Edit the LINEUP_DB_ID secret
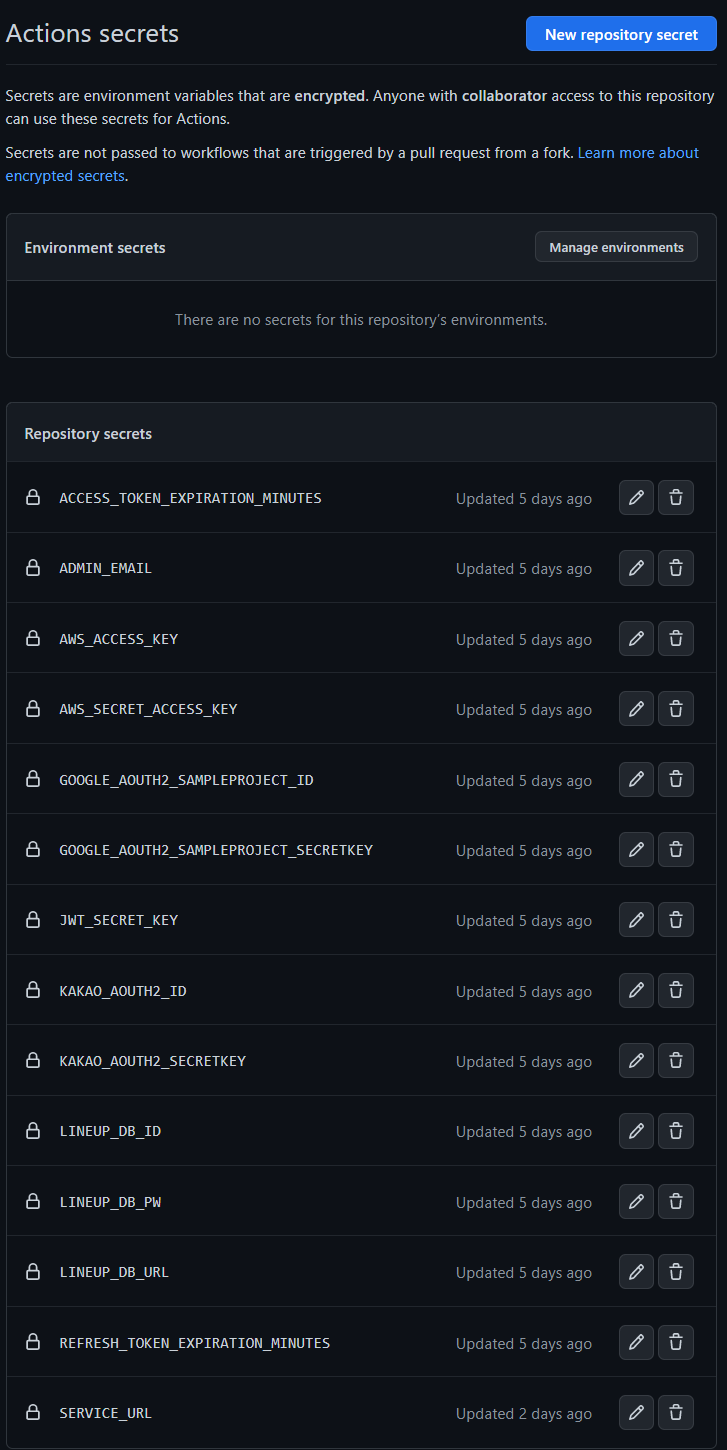This screenshot has width=727, height=1450. (x=636, y=1130)
